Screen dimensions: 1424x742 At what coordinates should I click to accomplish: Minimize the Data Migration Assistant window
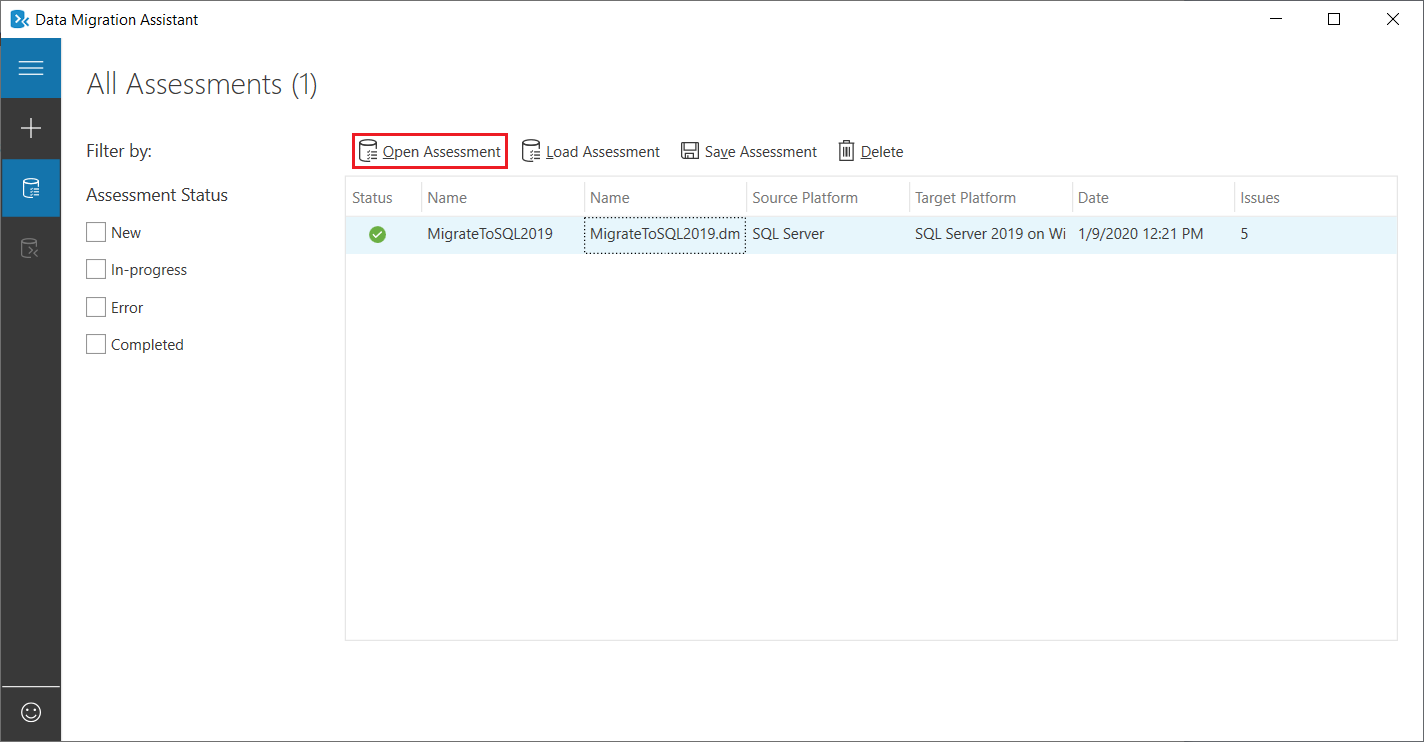1276,19
